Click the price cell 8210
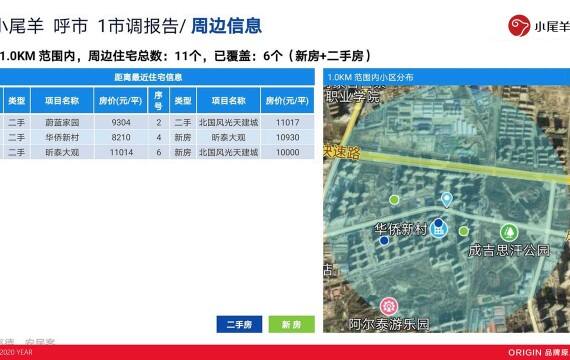The height and width of the screenshot is (360, 570). point(121,137)
